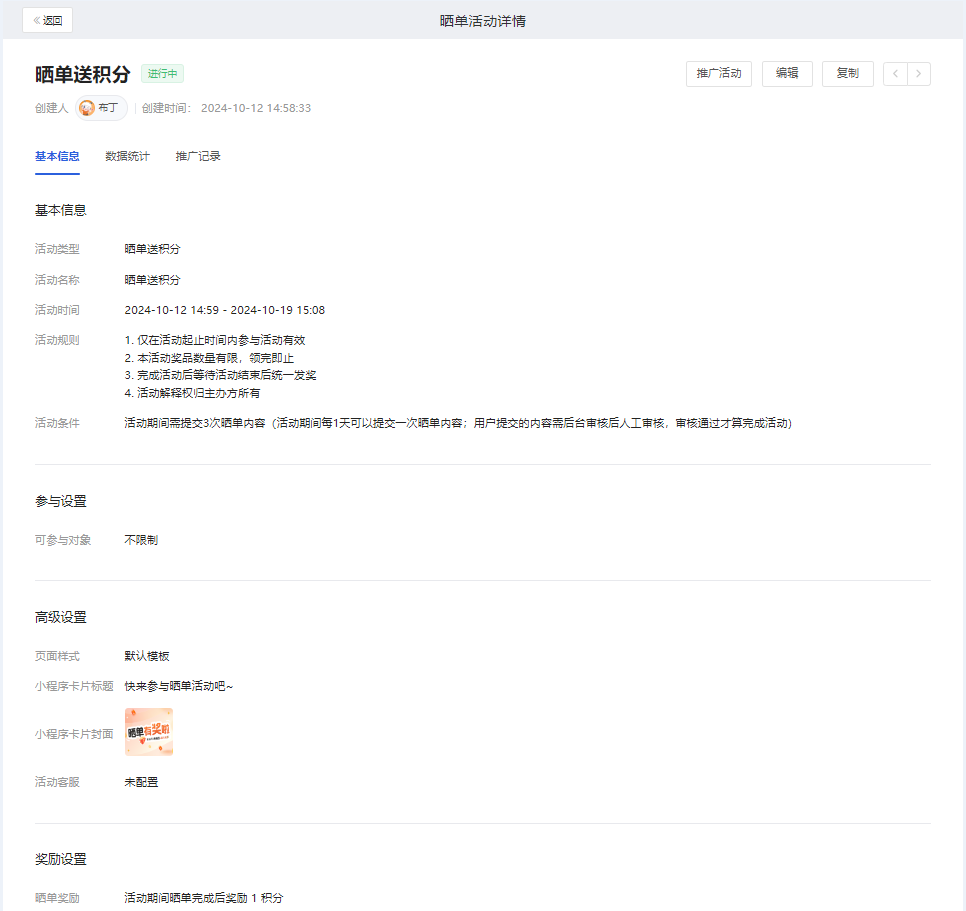The image size is (966, 911).
Task: Click the 返回 back button
Action: (47, 20)
